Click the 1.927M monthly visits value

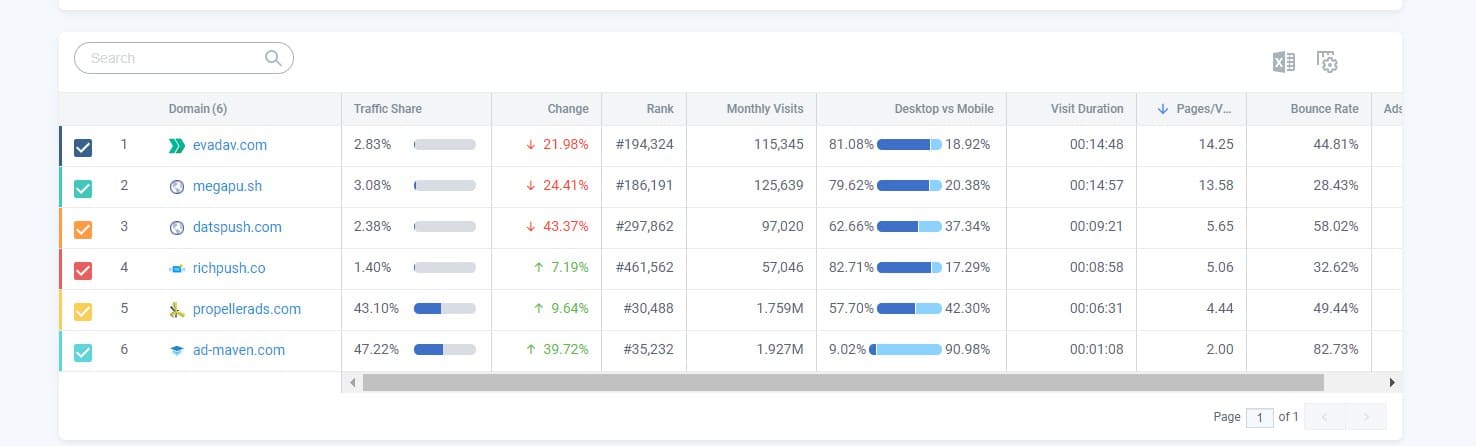pos(780,350)
